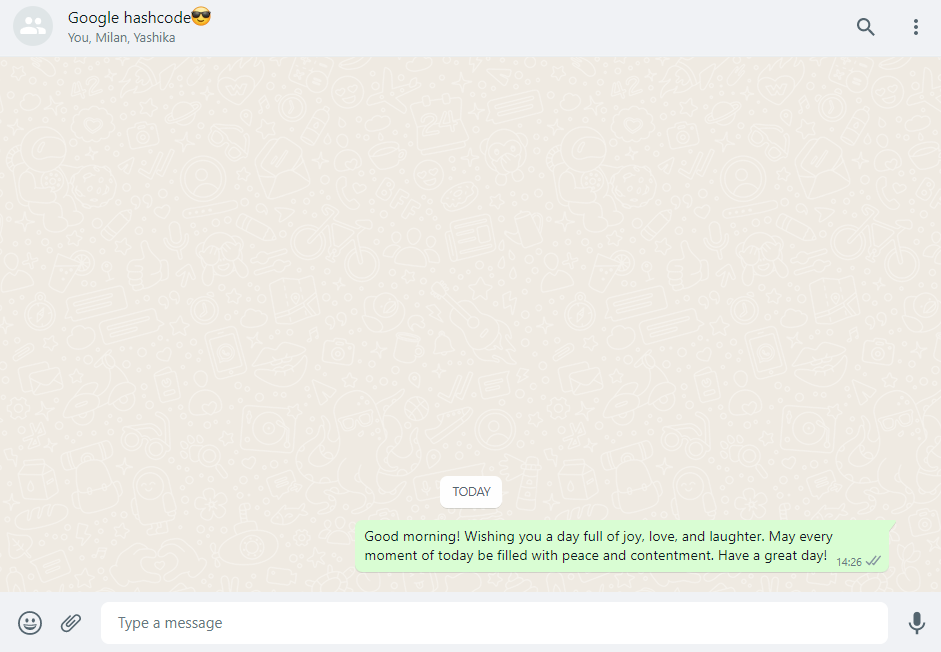This screenshot has width=941, height=652.
Task: Open group info via 'Google hashcode' title
Action: tap(139, 17)
